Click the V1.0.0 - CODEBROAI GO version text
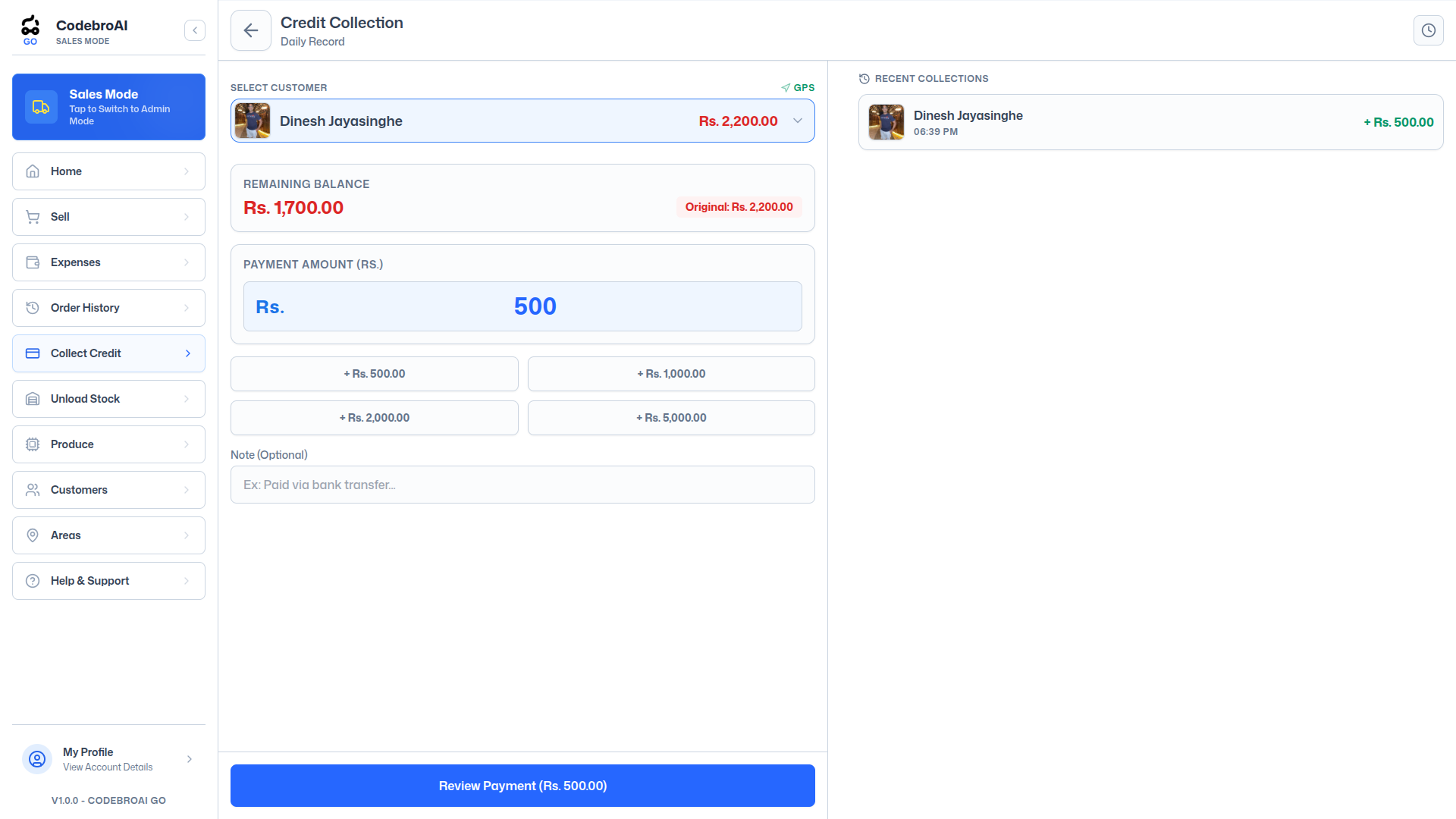The image size is (1456, 819). 108,801
